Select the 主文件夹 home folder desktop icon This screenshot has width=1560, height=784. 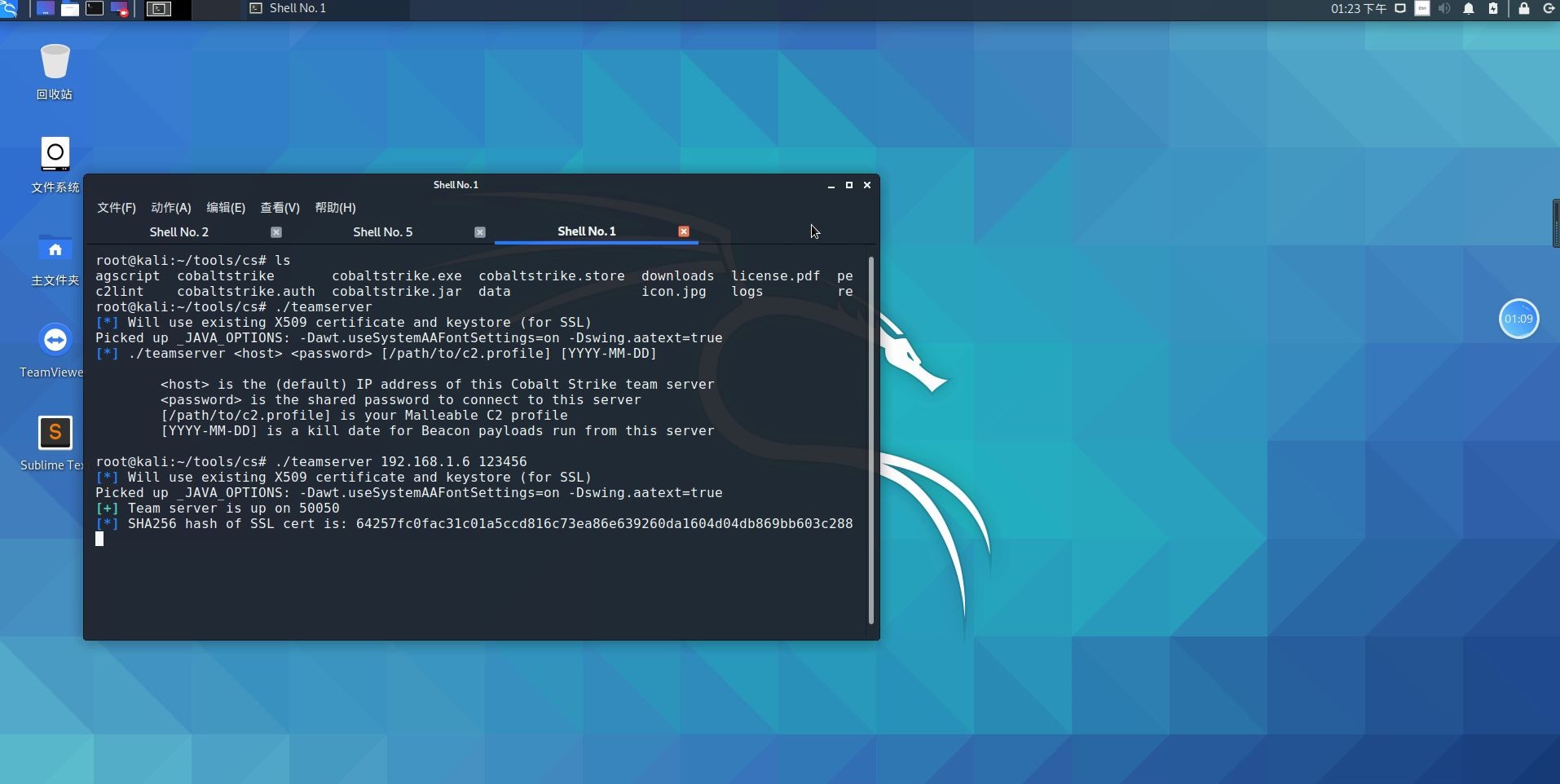click(x=55, y=259)
